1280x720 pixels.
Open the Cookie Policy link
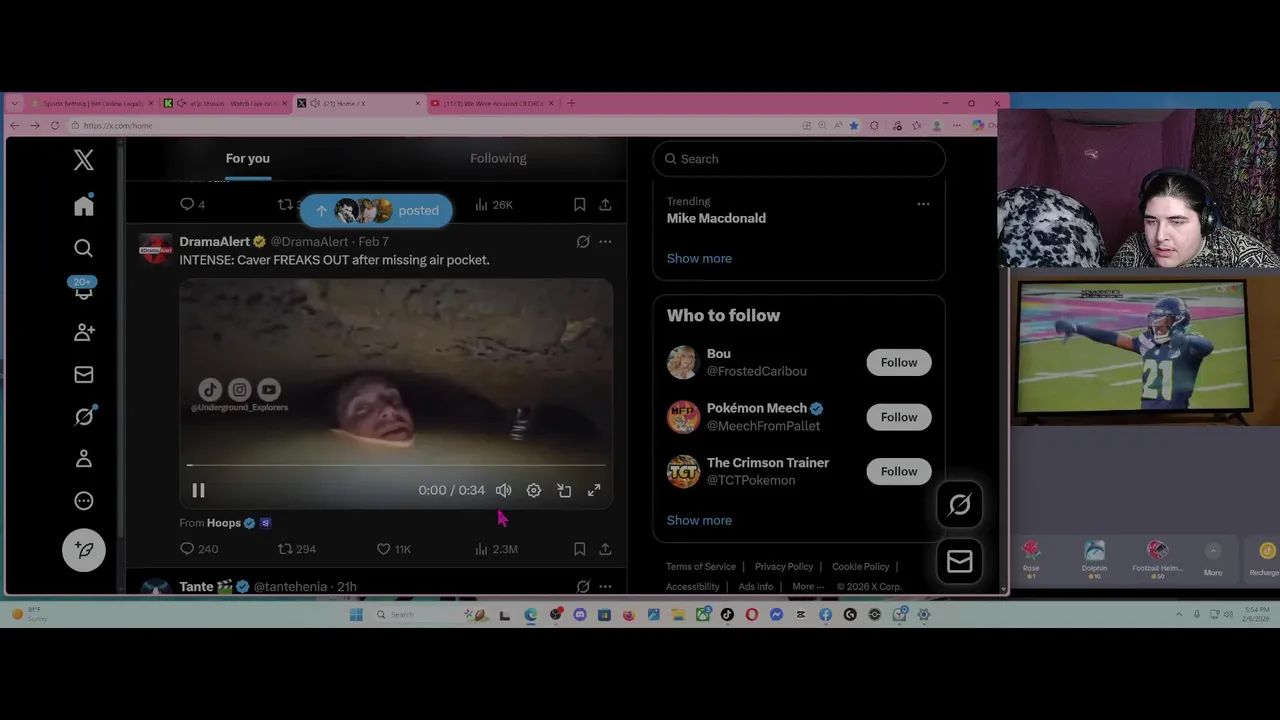click(861, 567)
